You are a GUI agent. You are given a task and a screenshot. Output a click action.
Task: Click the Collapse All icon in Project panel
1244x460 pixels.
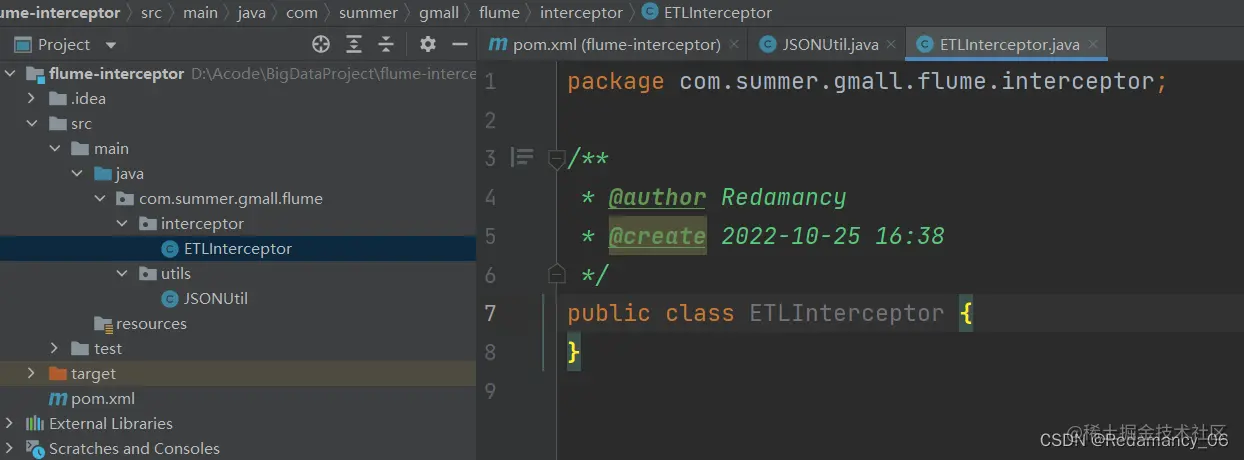(x=386, y=44)
